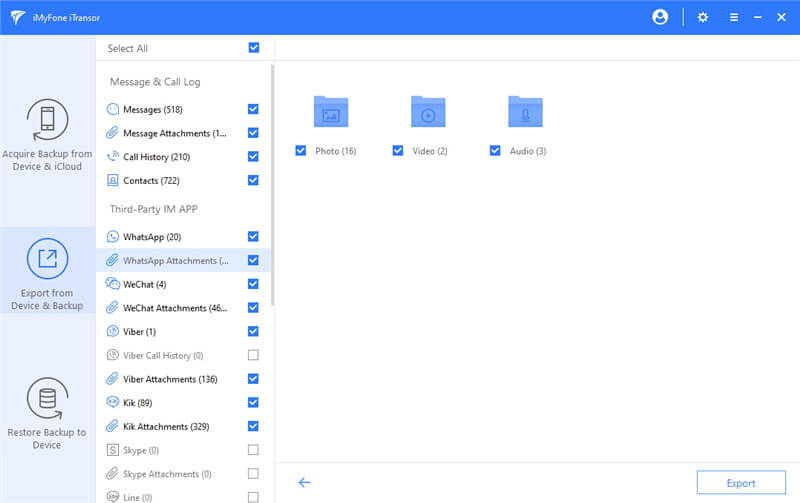The height and width of the screenshot is (503, 800).
Task: Uncheck the WeChat (4) checkbox
Action: [253, 284]
